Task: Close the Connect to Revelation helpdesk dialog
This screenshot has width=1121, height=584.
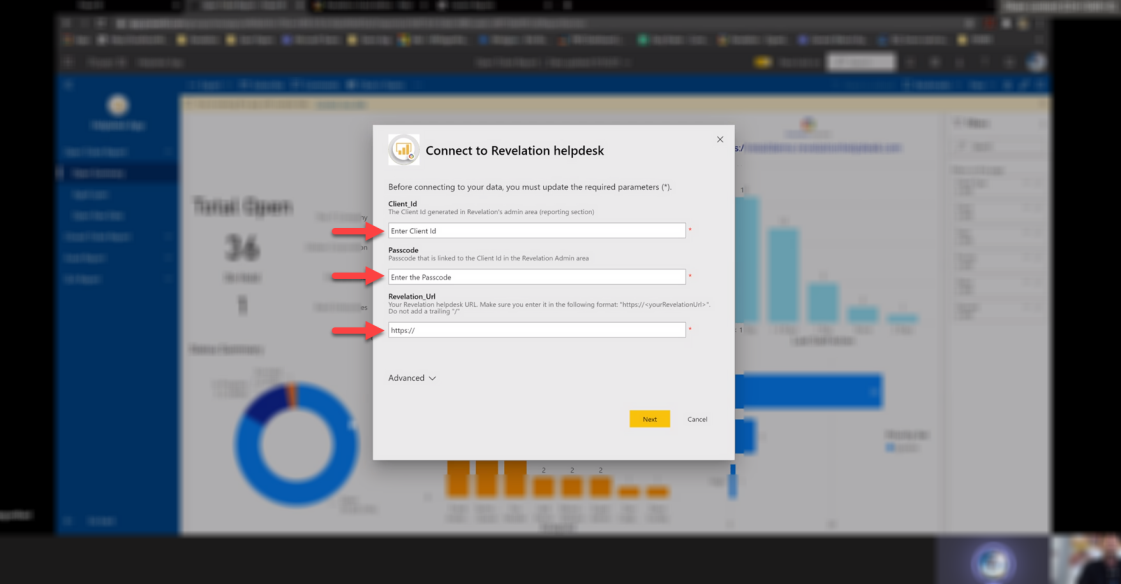Action: coord(720,139)
